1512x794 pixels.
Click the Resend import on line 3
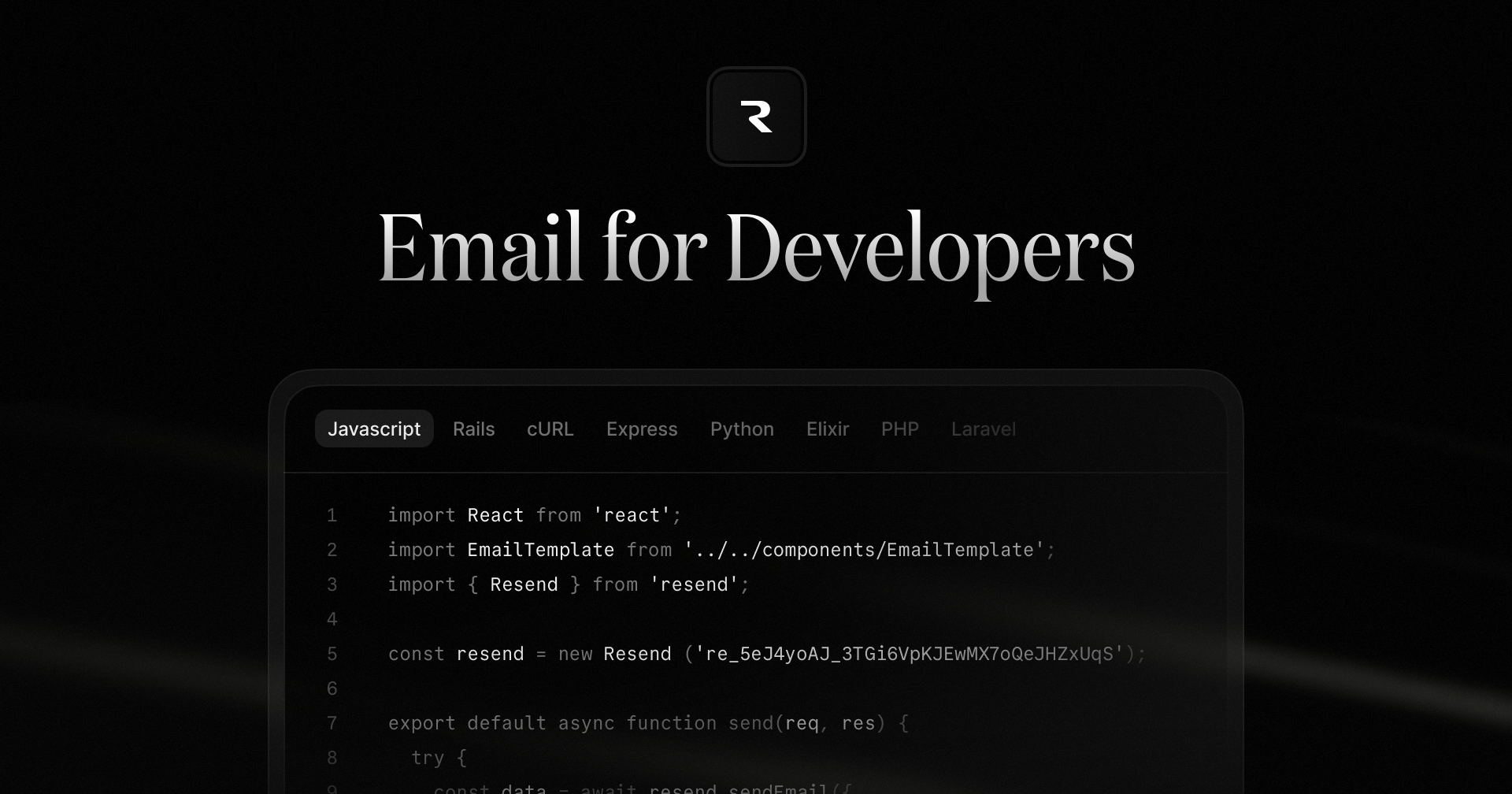click(x=567, y=584)
